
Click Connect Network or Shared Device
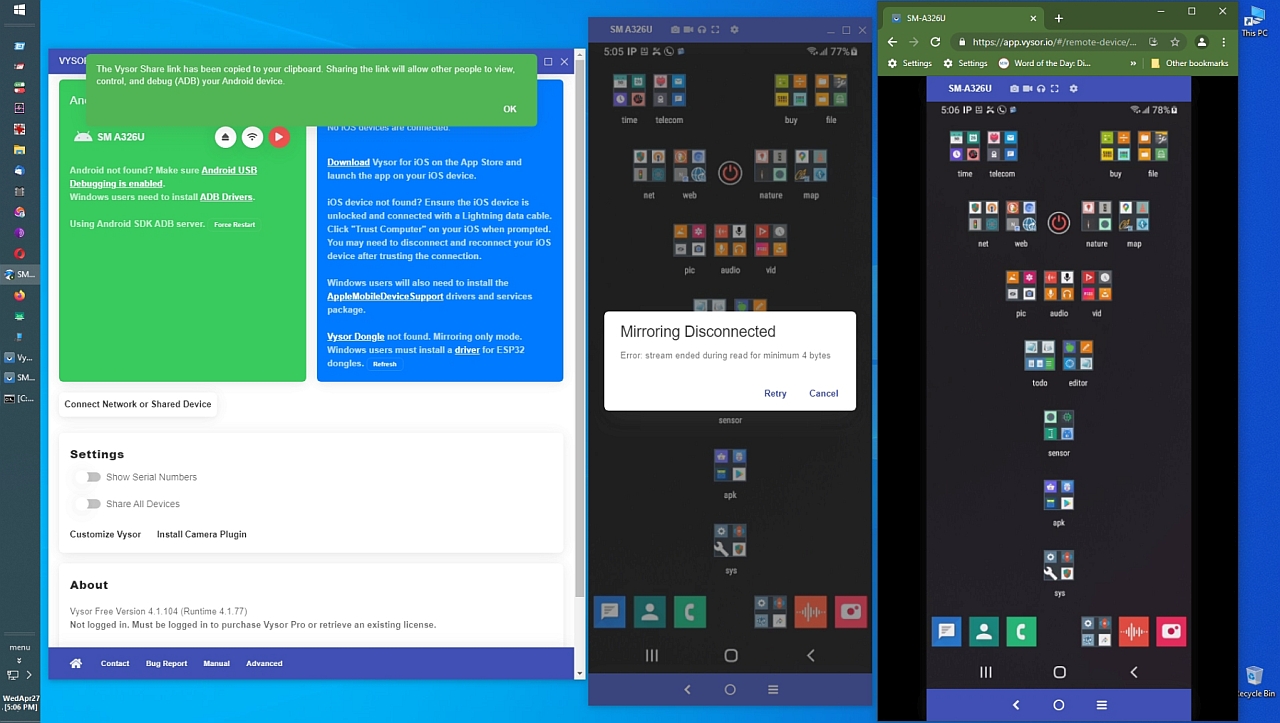138,404
